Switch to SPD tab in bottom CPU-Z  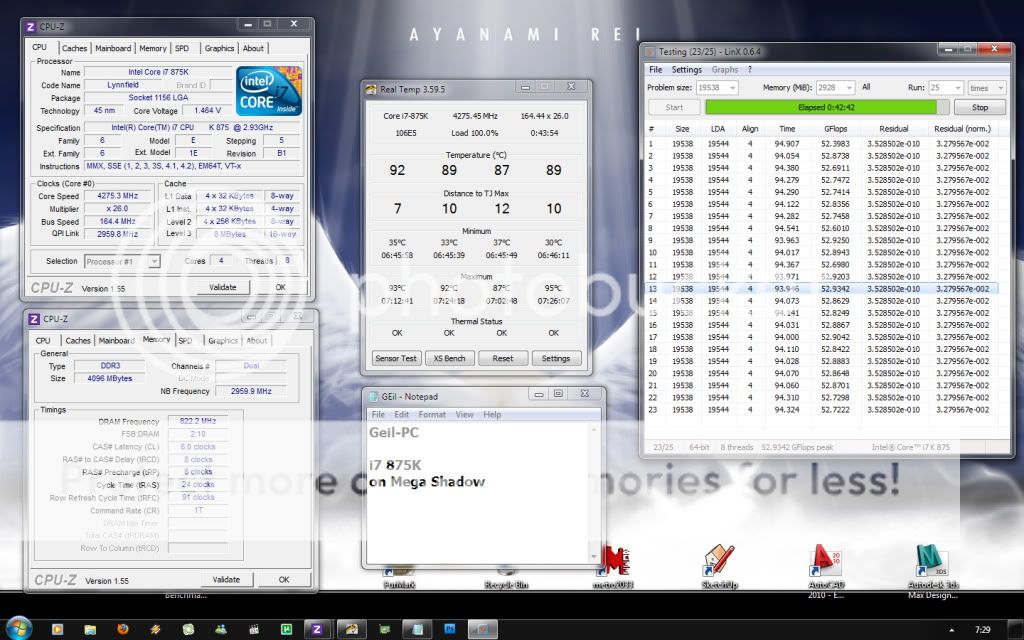[x=185, y=341]
